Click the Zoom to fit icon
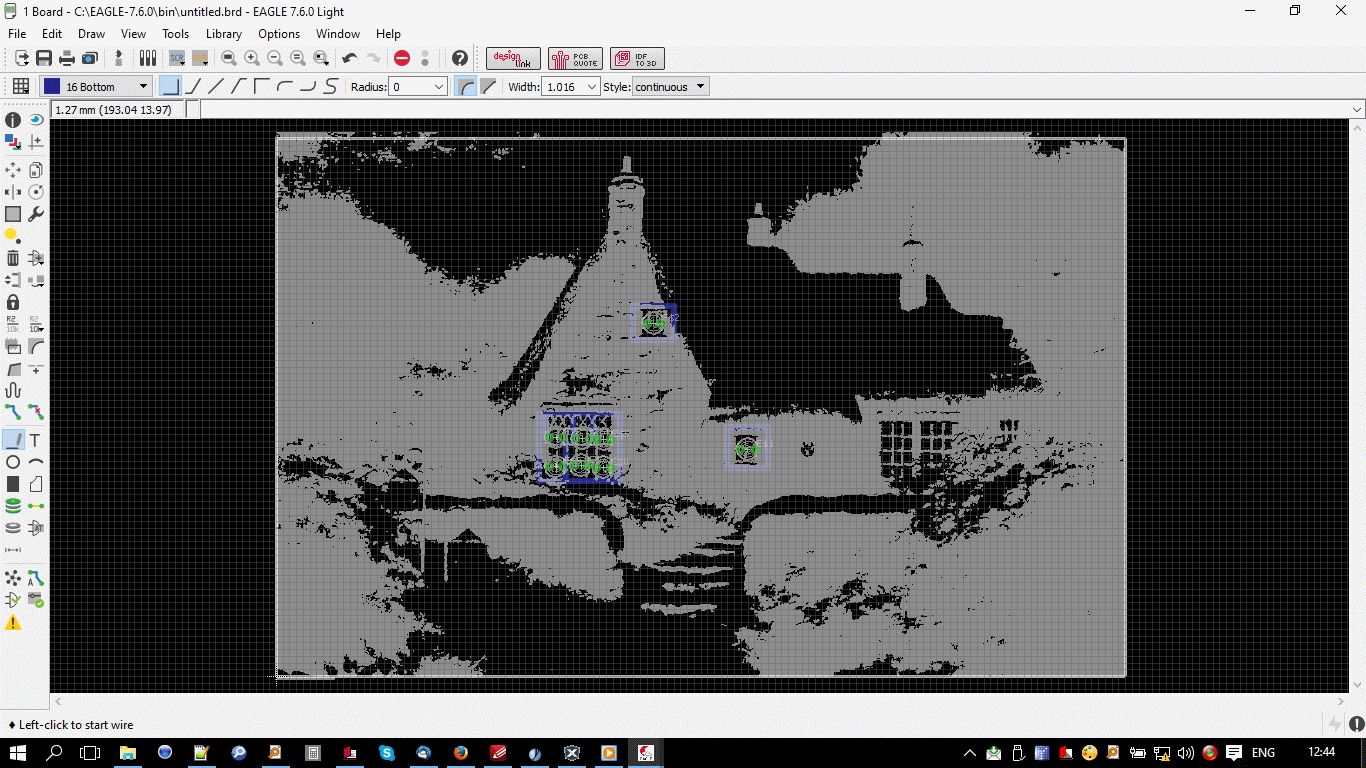 click(x=229, y=59)
